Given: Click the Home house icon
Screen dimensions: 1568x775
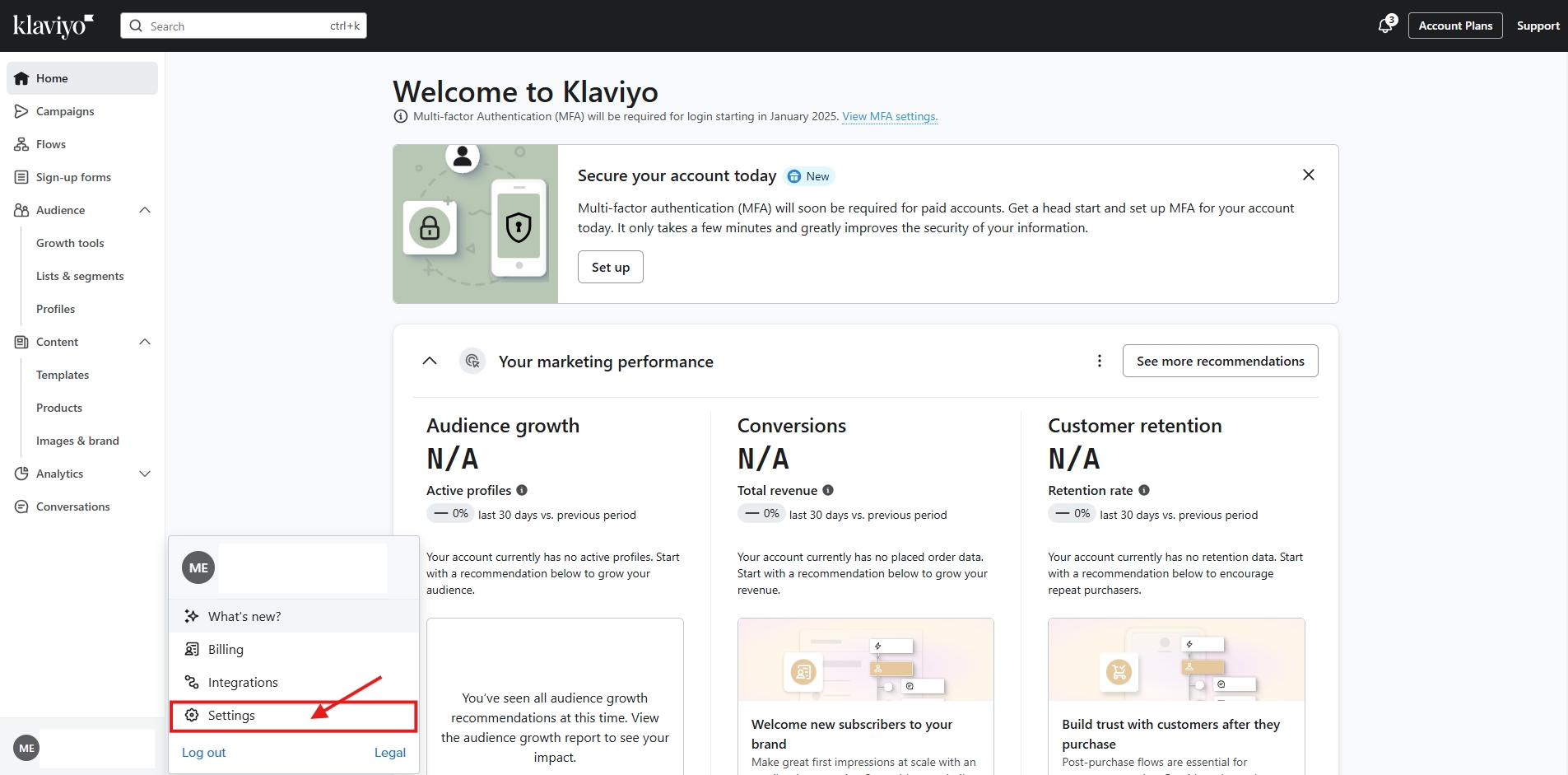Looking at the screenshot, I should click(21, 78).
